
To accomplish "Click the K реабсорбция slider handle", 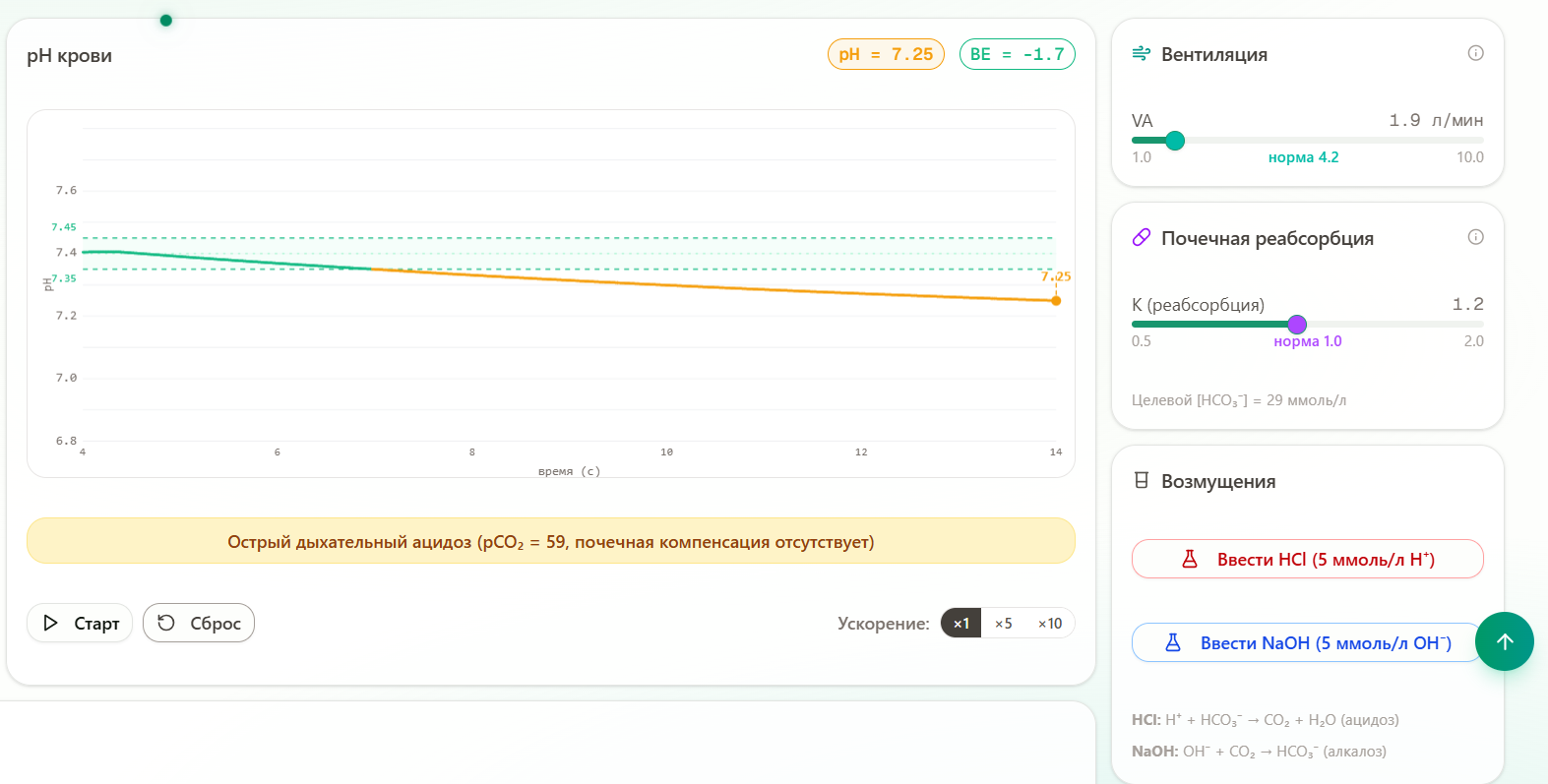I will [x=1297, y=325].
